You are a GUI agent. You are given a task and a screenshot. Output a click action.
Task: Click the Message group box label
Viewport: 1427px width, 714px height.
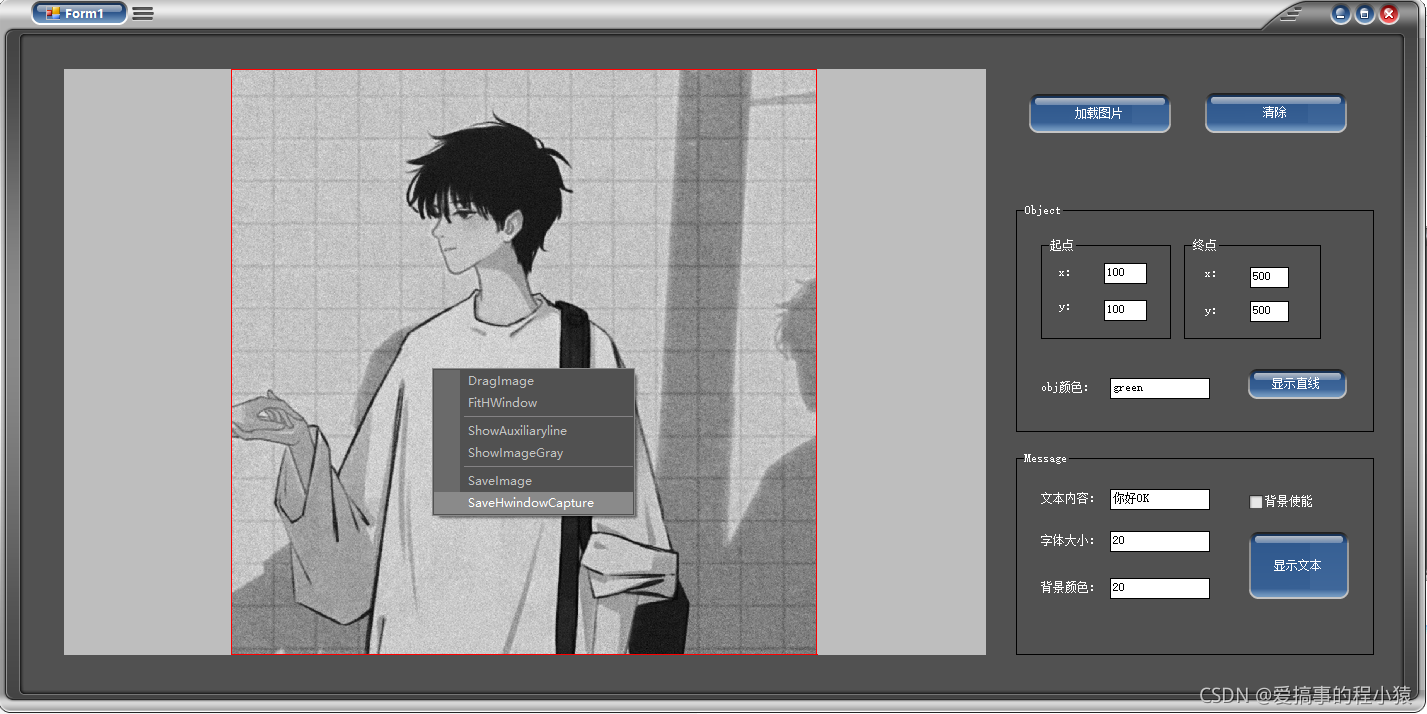(1045, 458)
